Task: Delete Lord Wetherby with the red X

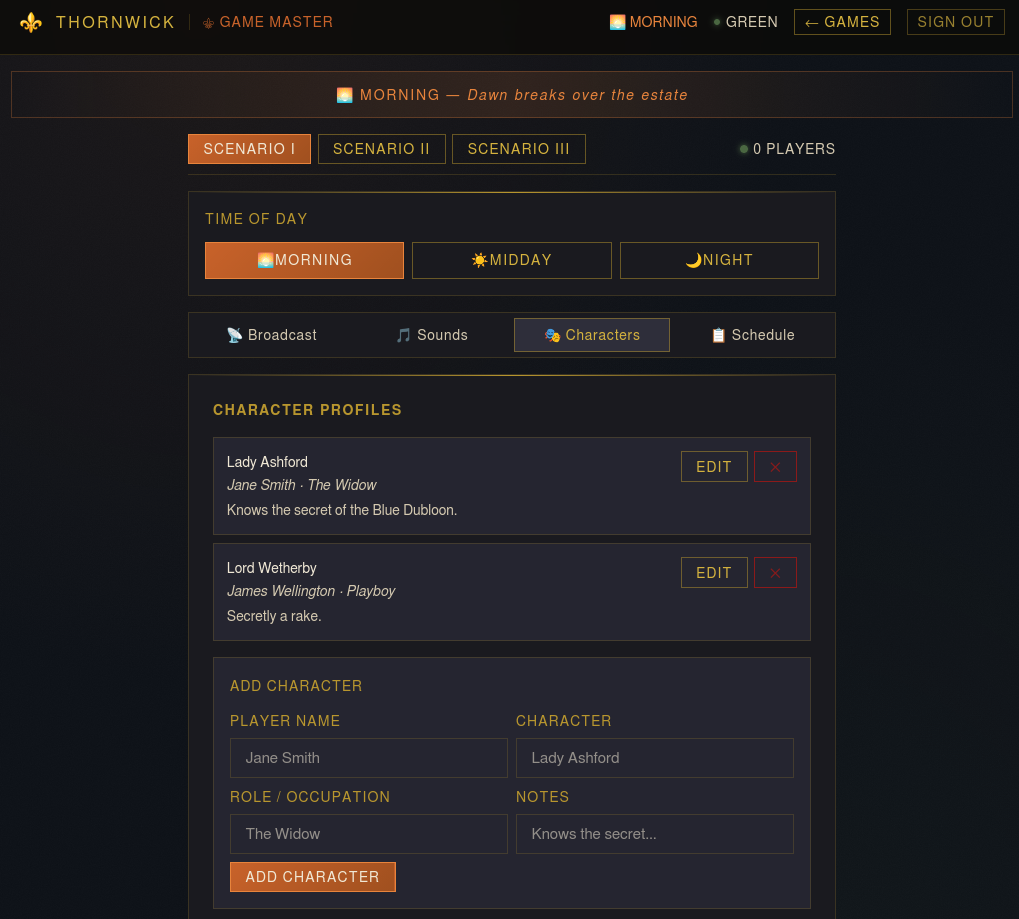Action: pyautogui.click(x=775, y=572)
